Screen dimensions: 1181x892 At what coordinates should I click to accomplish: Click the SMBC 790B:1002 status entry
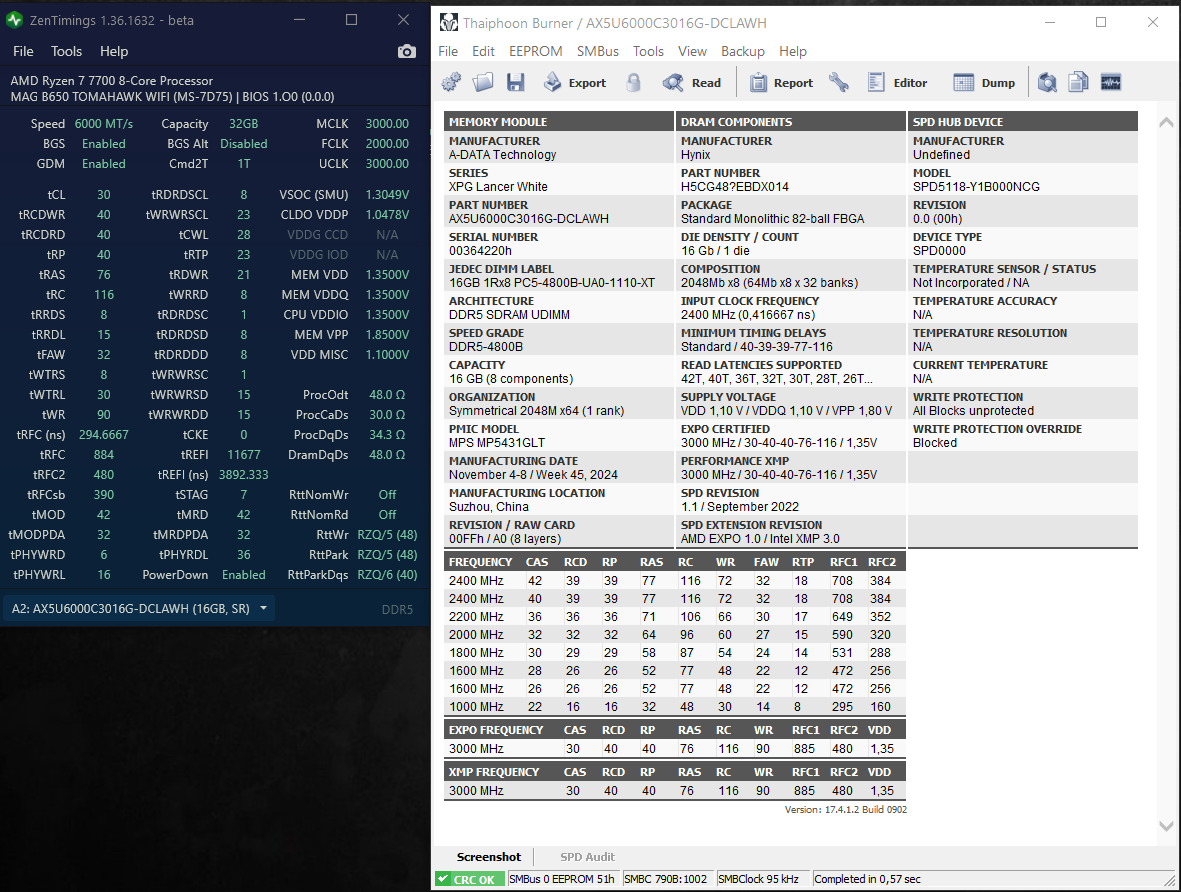pos(666,879)
